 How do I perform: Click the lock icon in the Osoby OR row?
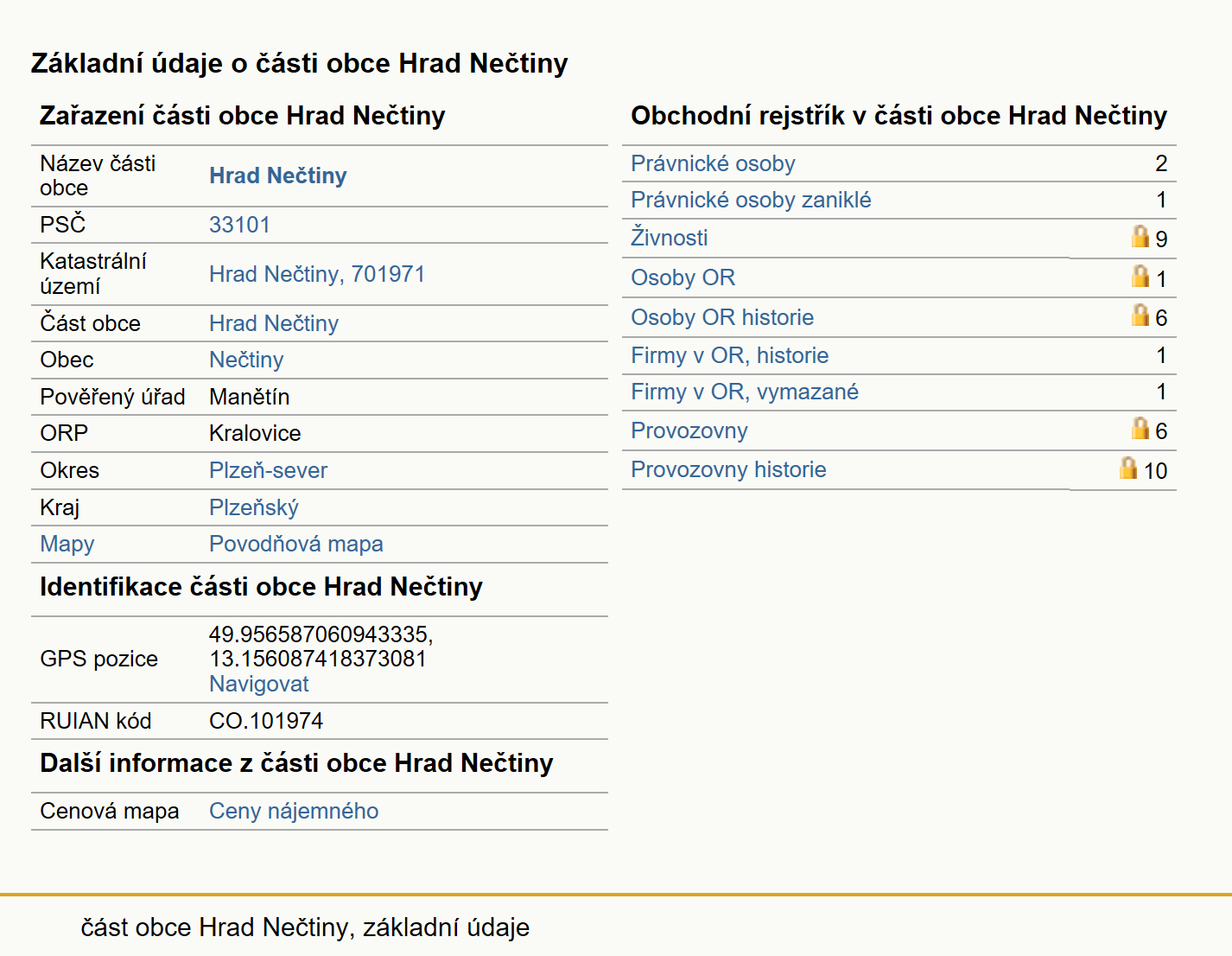tap(1140, 276)
